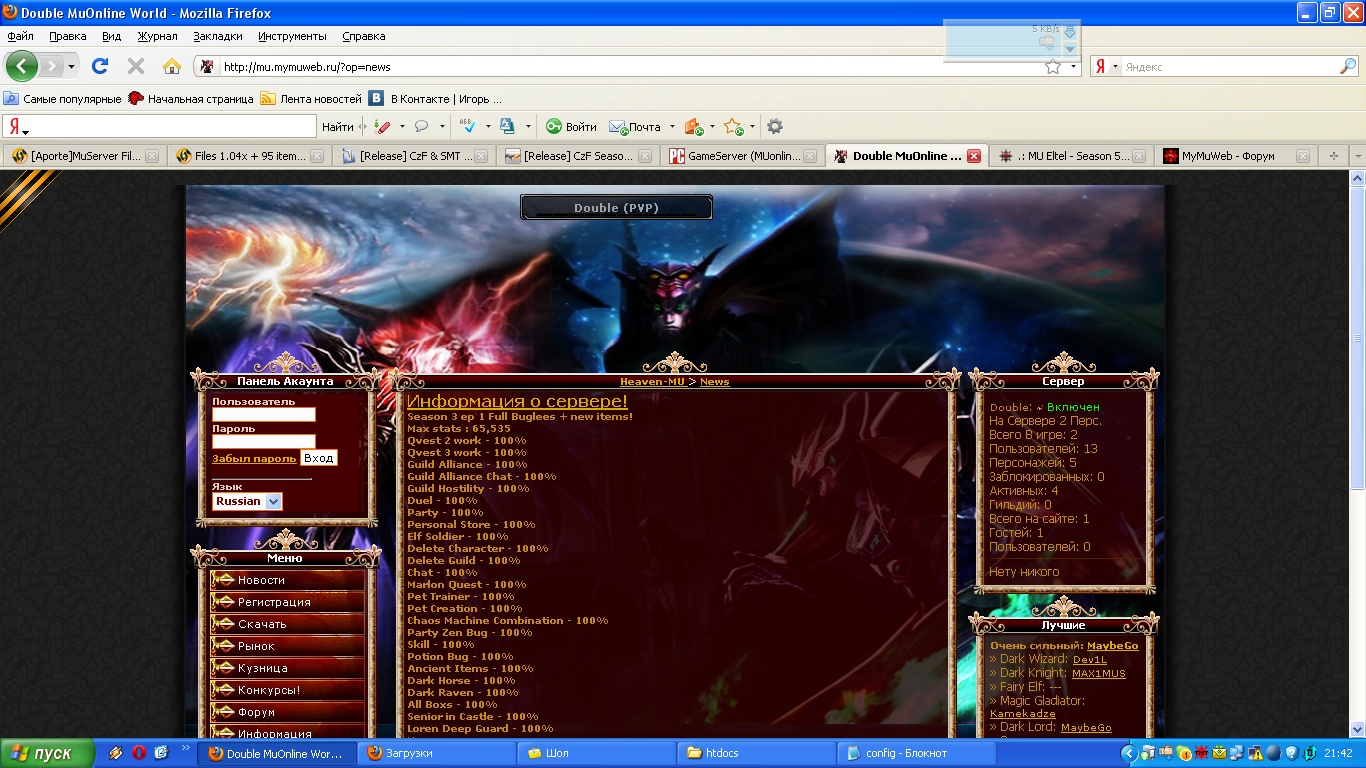Open the Журнал menu

coord(157,36)
